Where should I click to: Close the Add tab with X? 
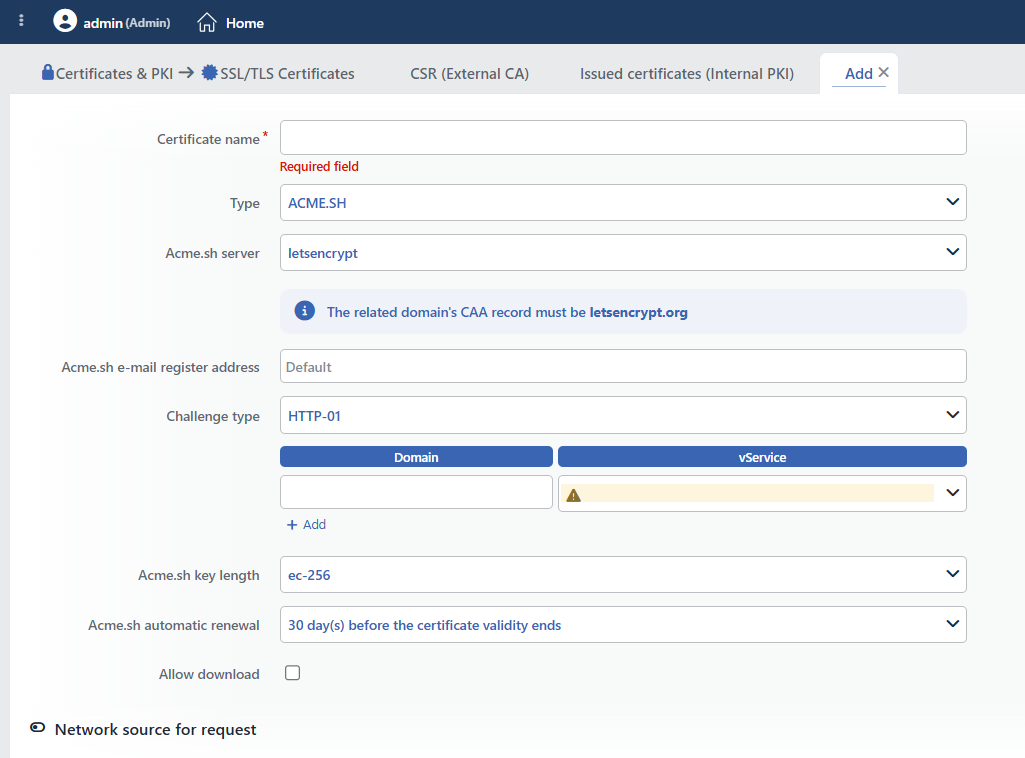[883, 73]
